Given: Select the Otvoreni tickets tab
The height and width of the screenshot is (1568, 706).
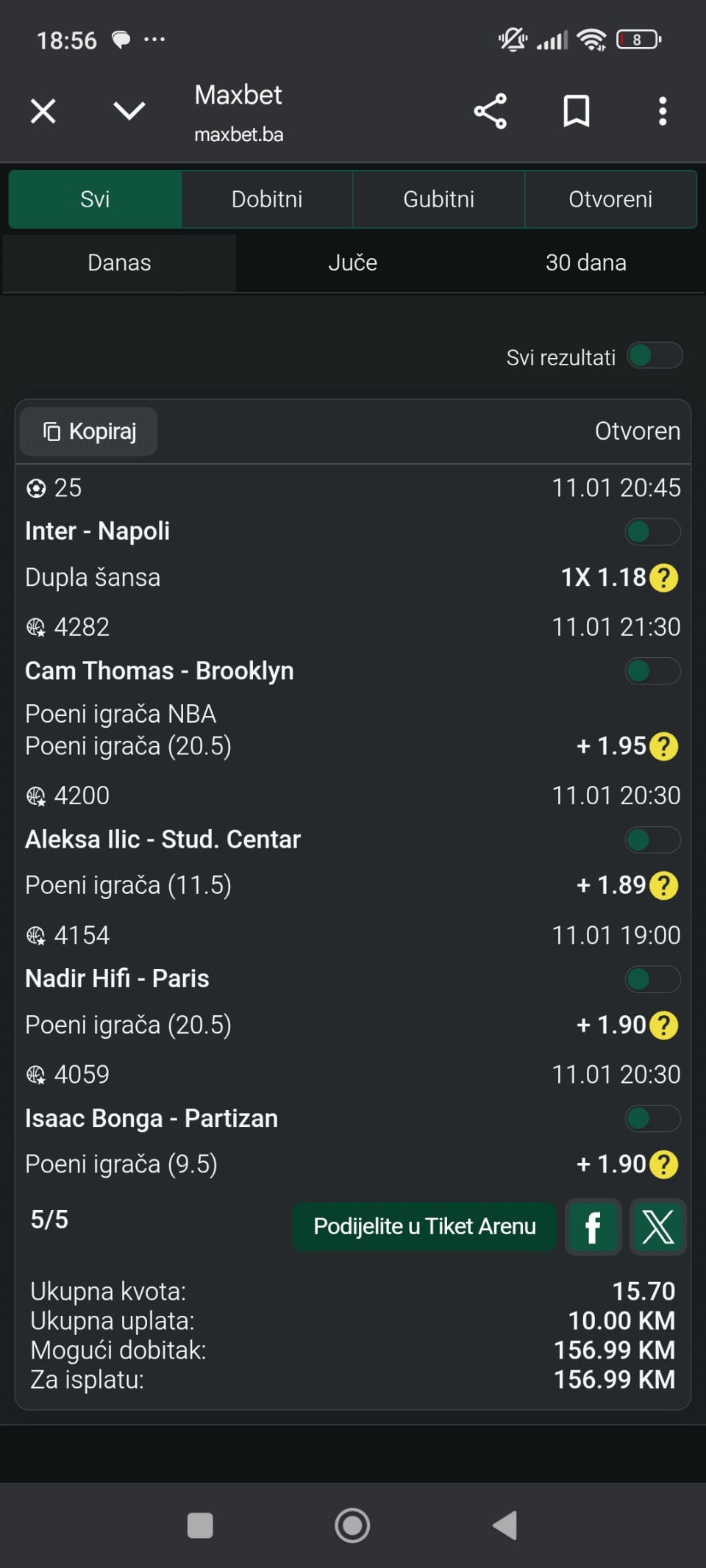Looking at the screenshot, I should click(x=610, y=199).
